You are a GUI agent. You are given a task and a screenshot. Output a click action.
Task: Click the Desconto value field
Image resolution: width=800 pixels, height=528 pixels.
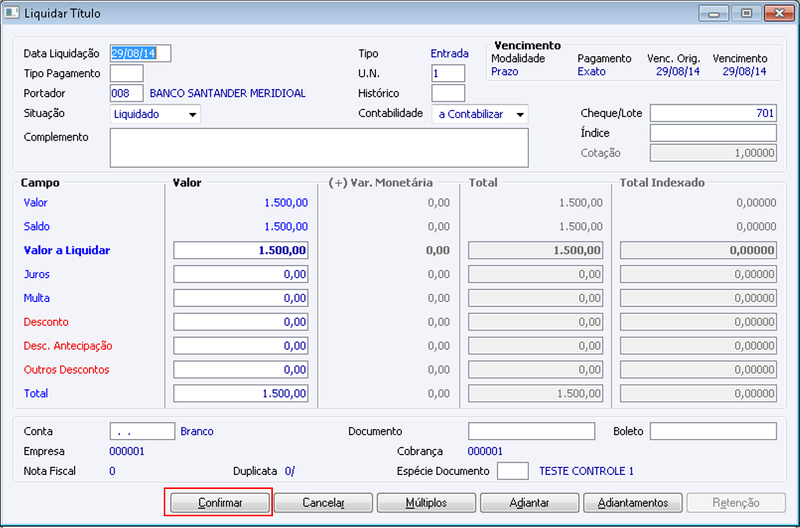click(241, 322)
